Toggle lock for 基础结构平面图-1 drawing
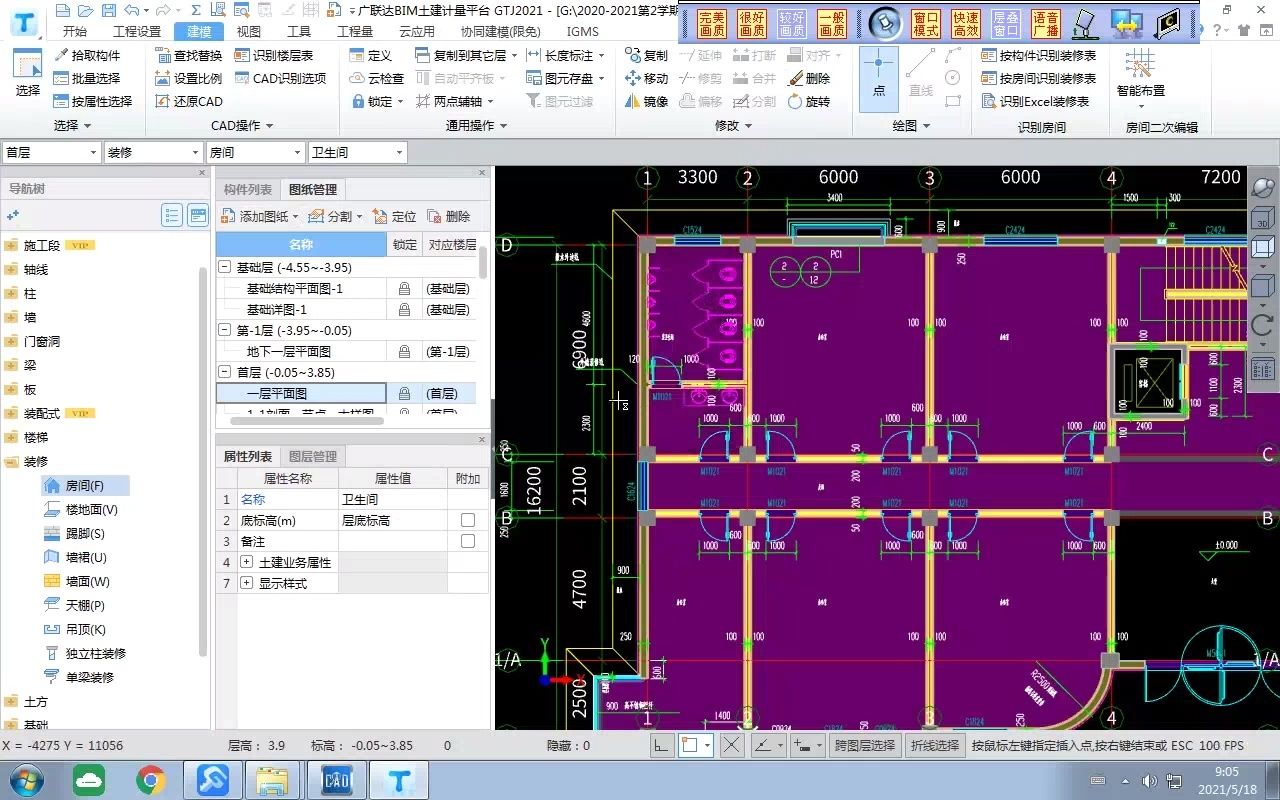 (x=404, y=288)
